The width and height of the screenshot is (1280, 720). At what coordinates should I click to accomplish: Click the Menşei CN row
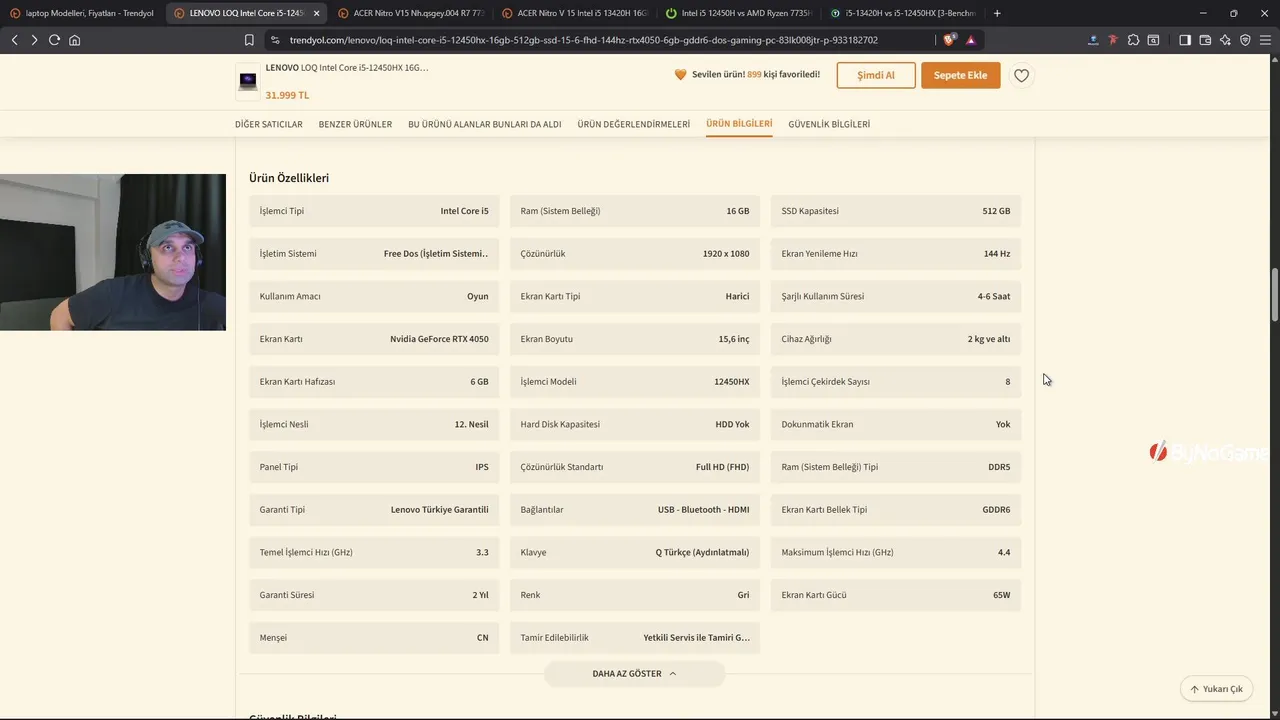click(x=374, y=638)
